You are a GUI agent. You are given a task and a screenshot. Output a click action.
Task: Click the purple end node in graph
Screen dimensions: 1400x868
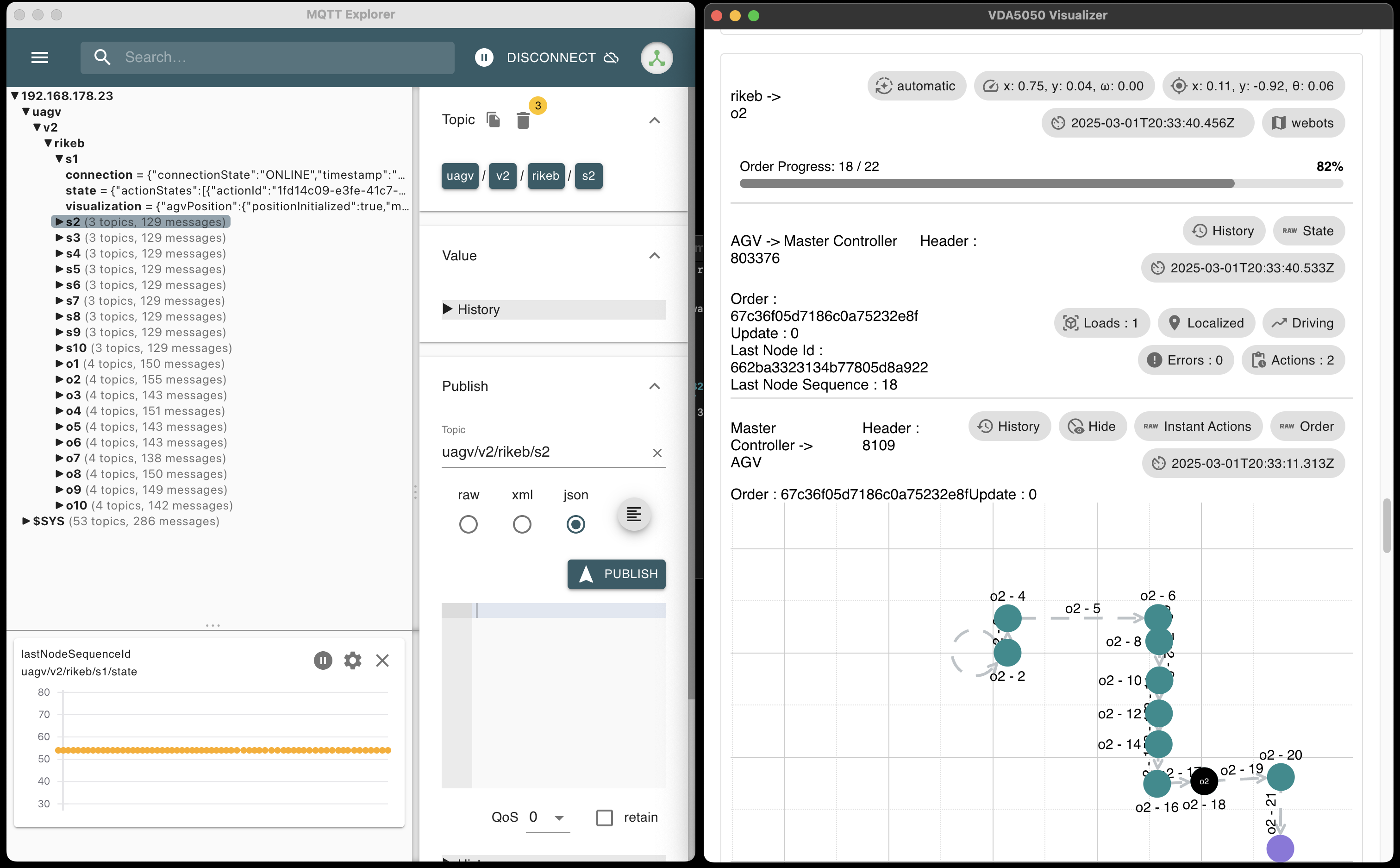[x=1280, y=849]
